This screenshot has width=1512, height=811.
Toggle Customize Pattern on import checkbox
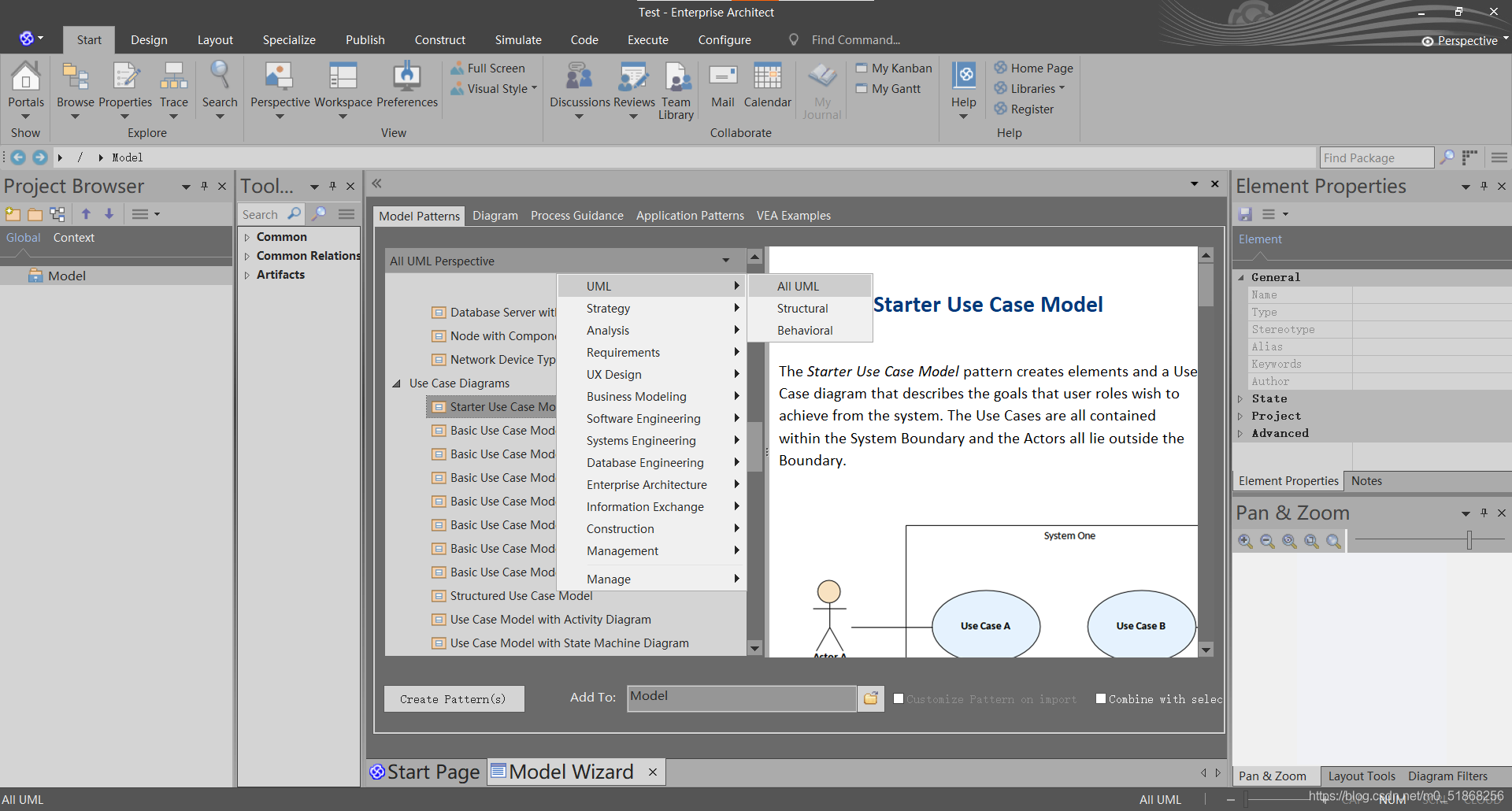899,698
